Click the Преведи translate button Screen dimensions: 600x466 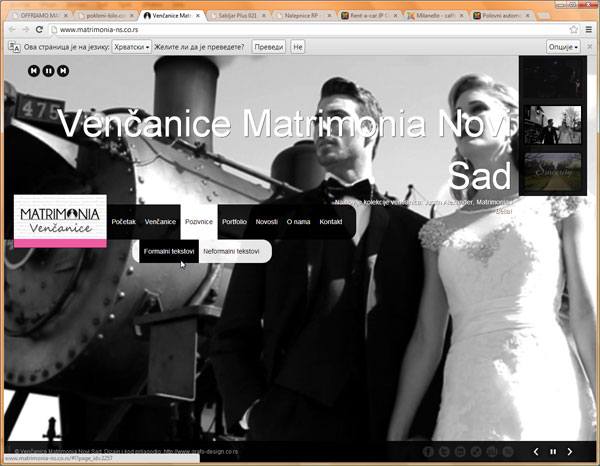click(269, 47)
